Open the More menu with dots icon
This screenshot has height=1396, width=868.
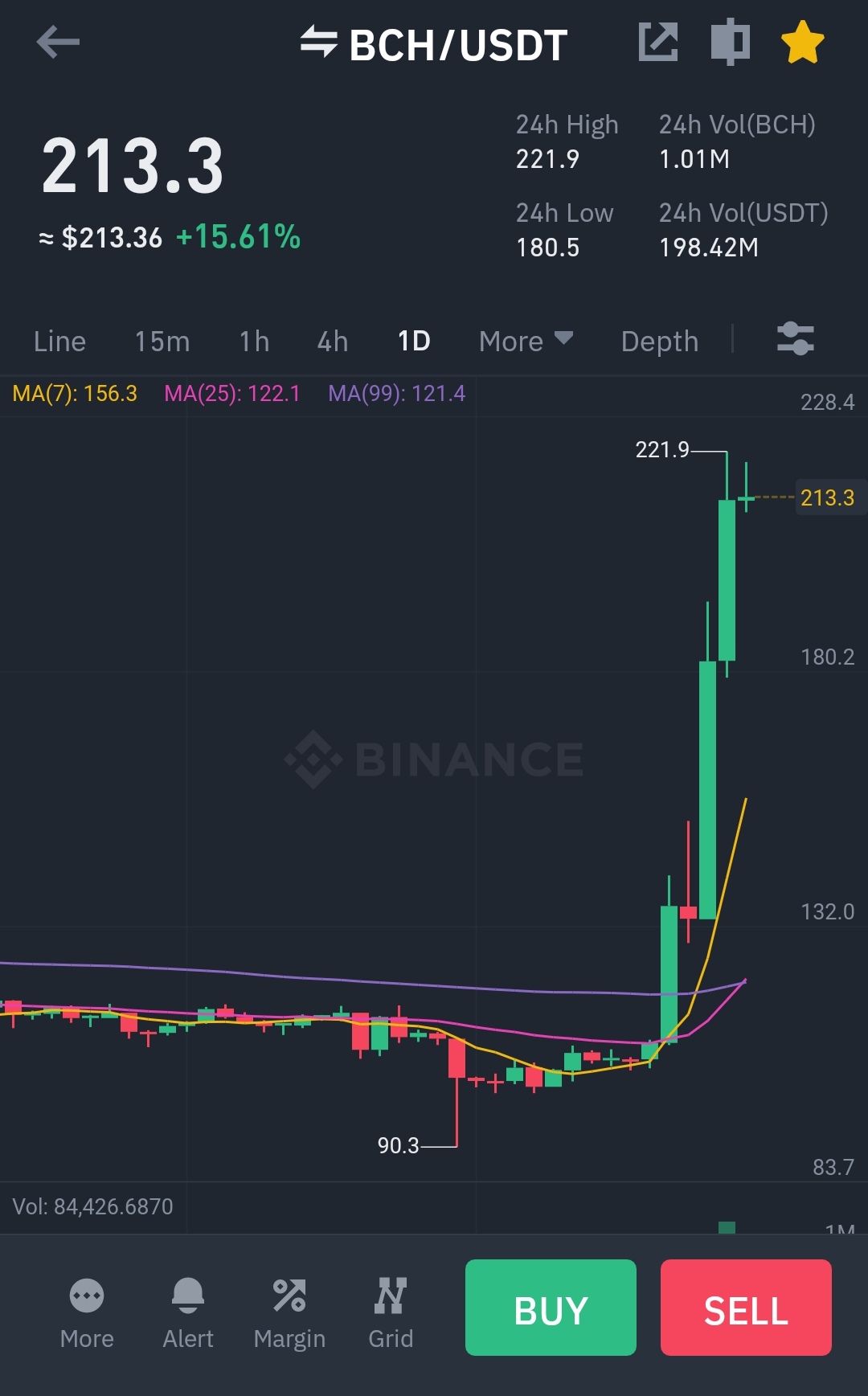coord(87,1313)
